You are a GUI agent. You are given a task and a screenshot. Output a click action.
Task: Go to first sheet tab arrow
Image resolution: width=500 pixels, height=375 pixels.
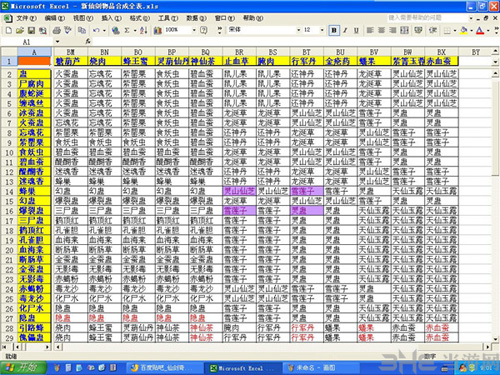tap(5, 347)
